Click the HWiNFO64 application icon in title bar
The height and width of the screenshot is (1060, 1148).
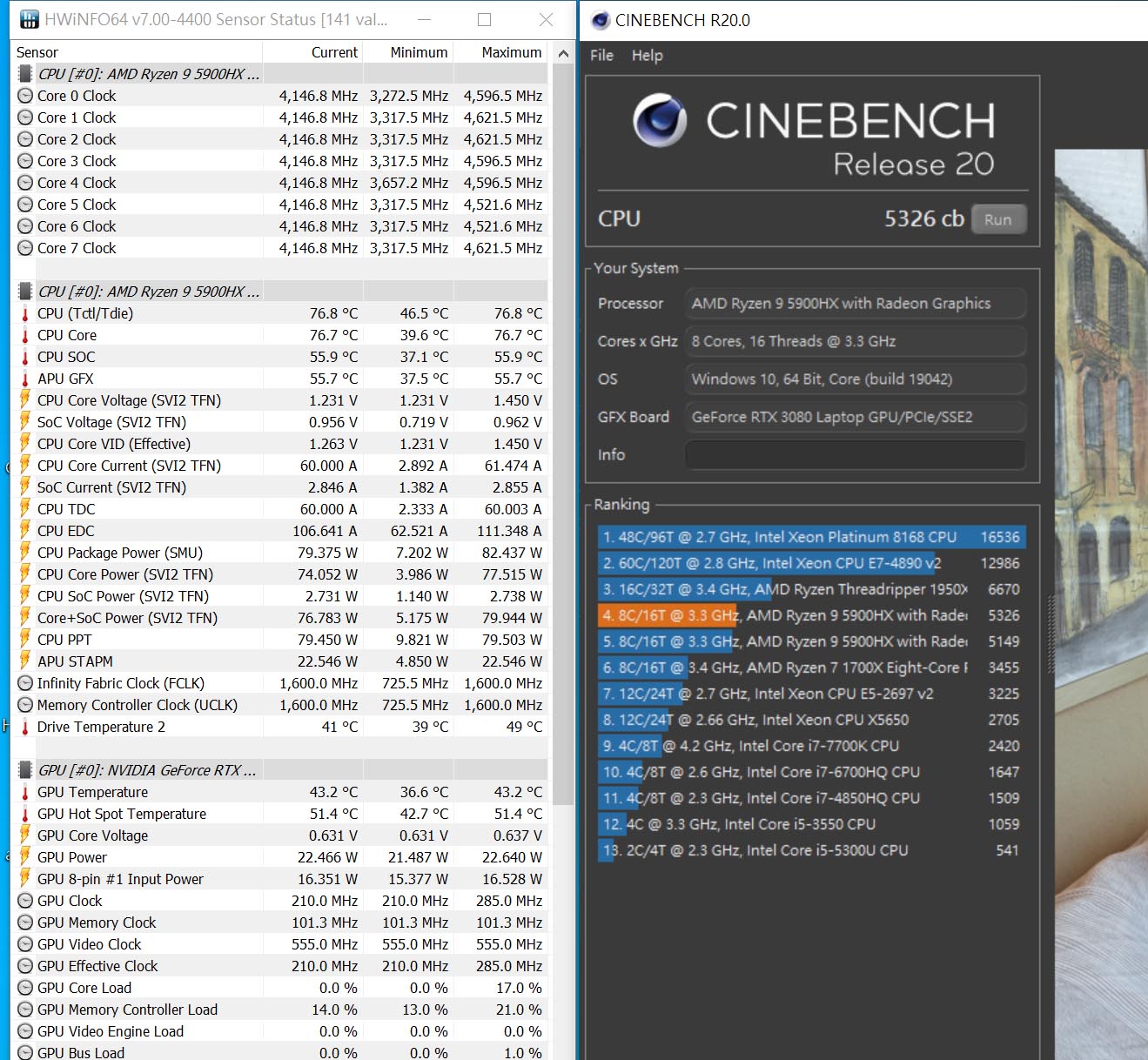coord(30,19)
